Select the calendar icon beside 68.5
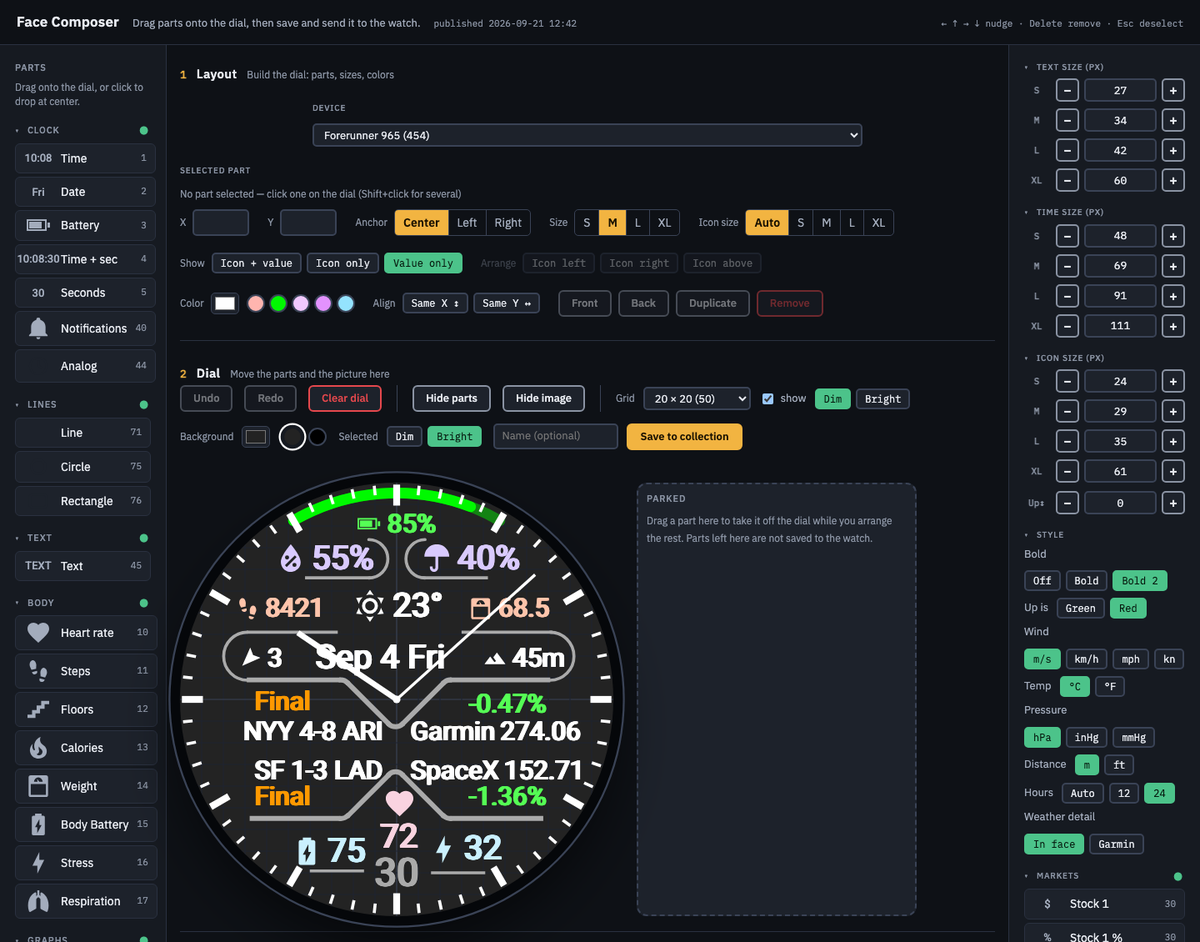 tap(481, 607)
